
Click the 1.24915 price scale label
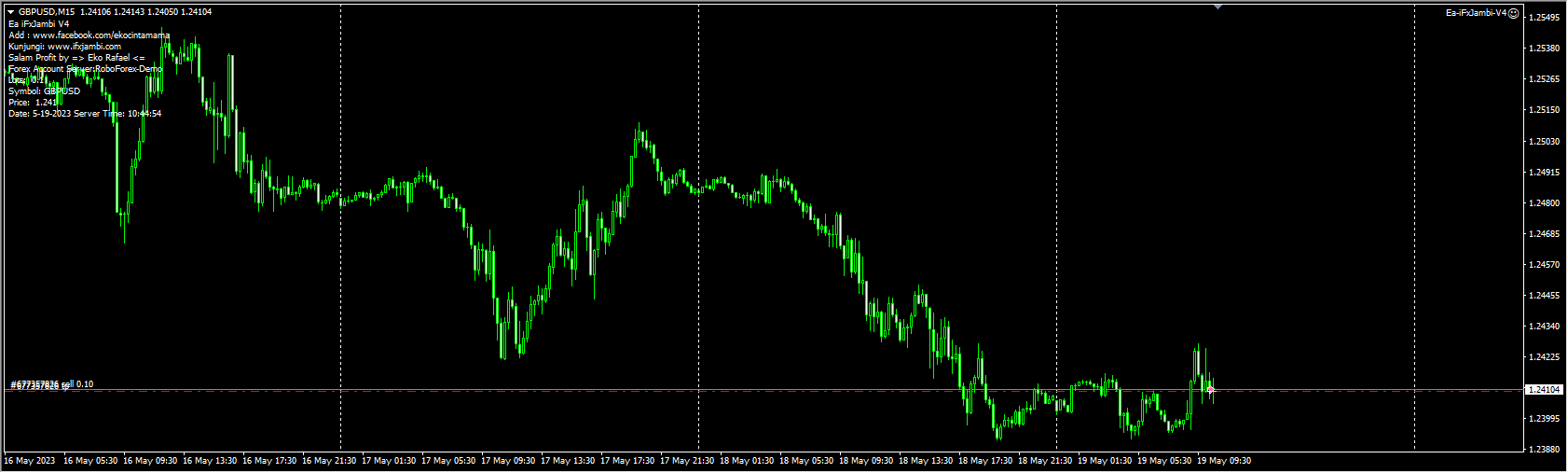pyautogui.click(x=1547, y=173)
